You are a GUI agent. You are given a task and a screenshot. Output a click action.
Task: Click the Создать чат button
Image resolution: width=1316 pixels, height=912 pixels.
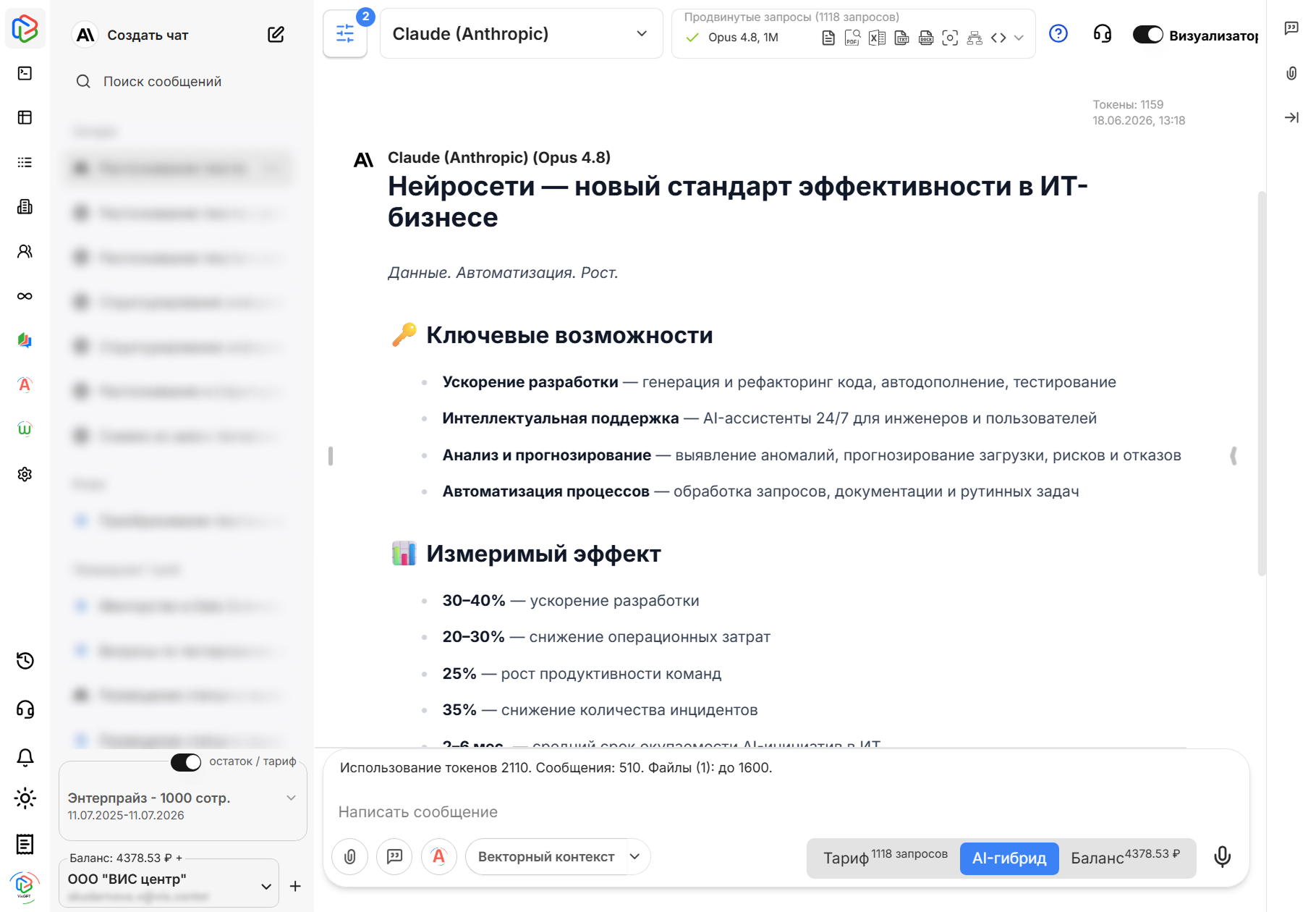148,35
